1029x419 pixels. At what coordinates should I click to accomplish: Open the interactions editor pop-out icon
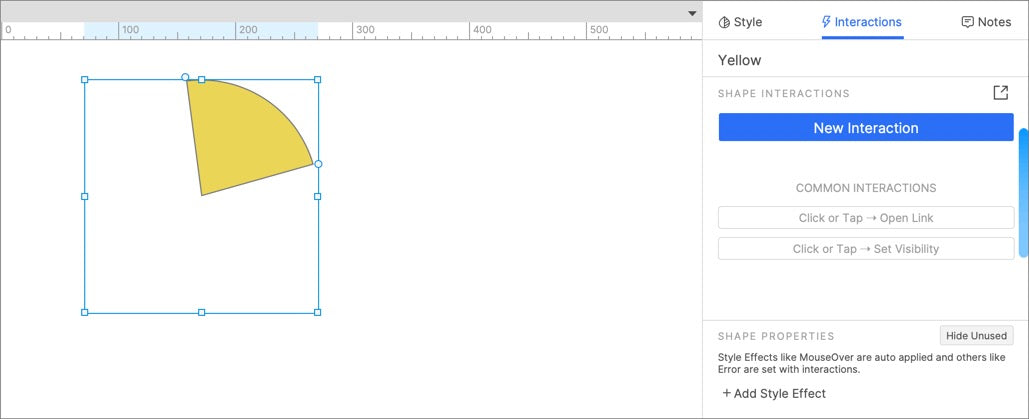(1000, 93)
